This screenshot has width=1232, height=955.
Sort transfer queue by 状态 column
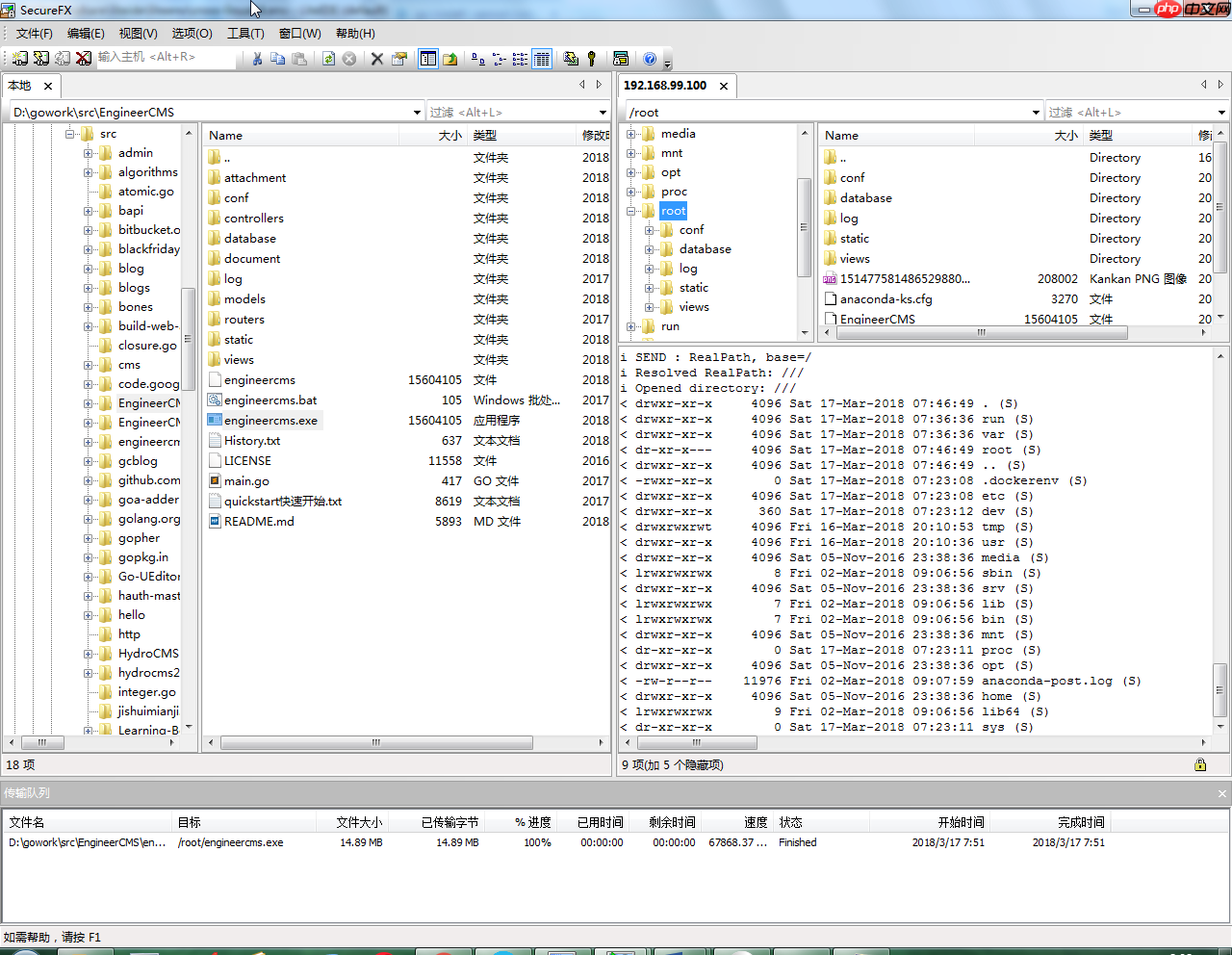point(790,822)
